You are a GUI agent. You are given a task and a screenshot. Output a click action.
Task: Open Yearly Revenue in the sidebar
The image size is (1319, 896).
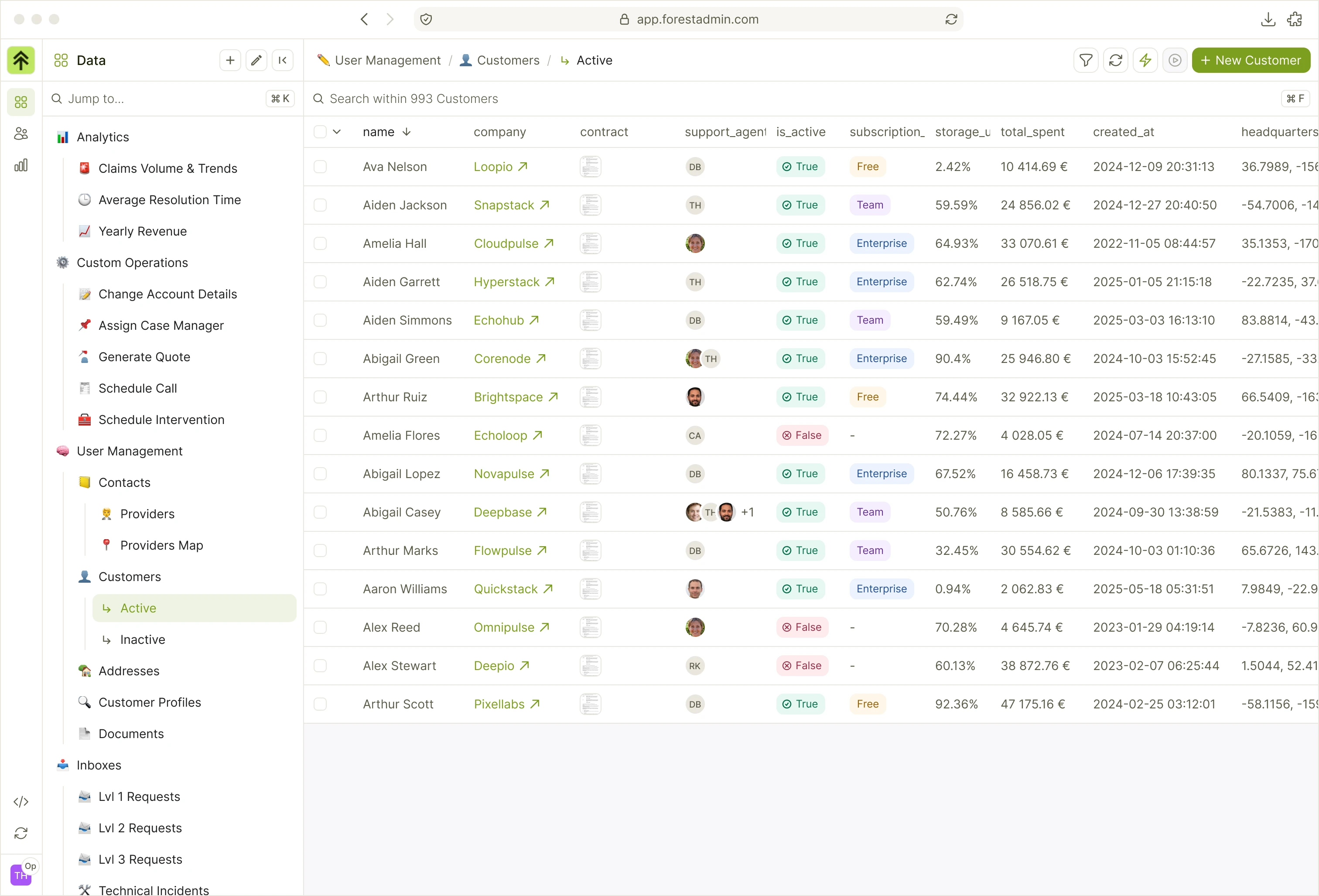(143, 231)
